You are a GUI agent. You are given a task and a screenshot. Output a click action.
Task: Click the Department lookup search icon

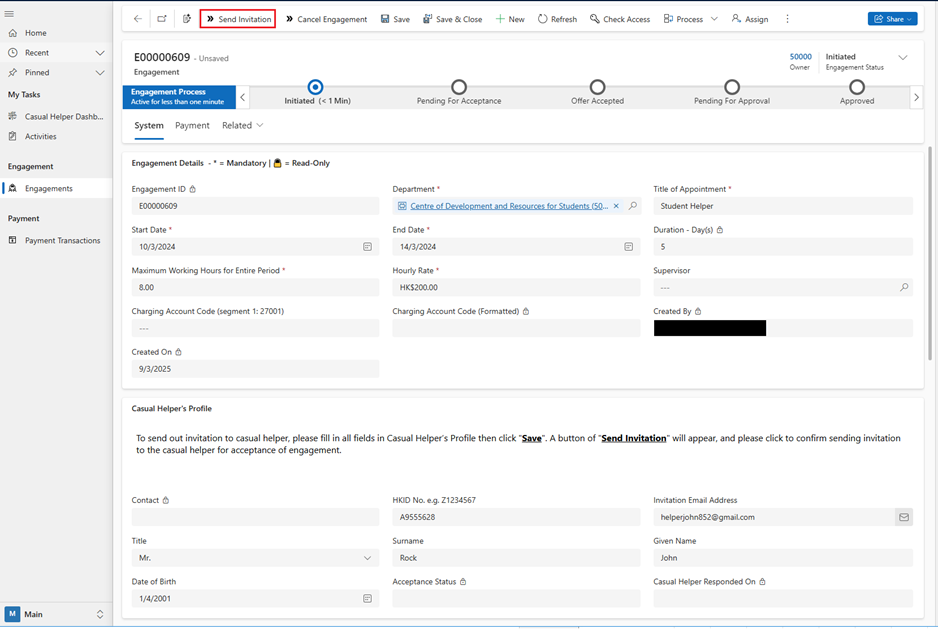[x=633, y=206]
